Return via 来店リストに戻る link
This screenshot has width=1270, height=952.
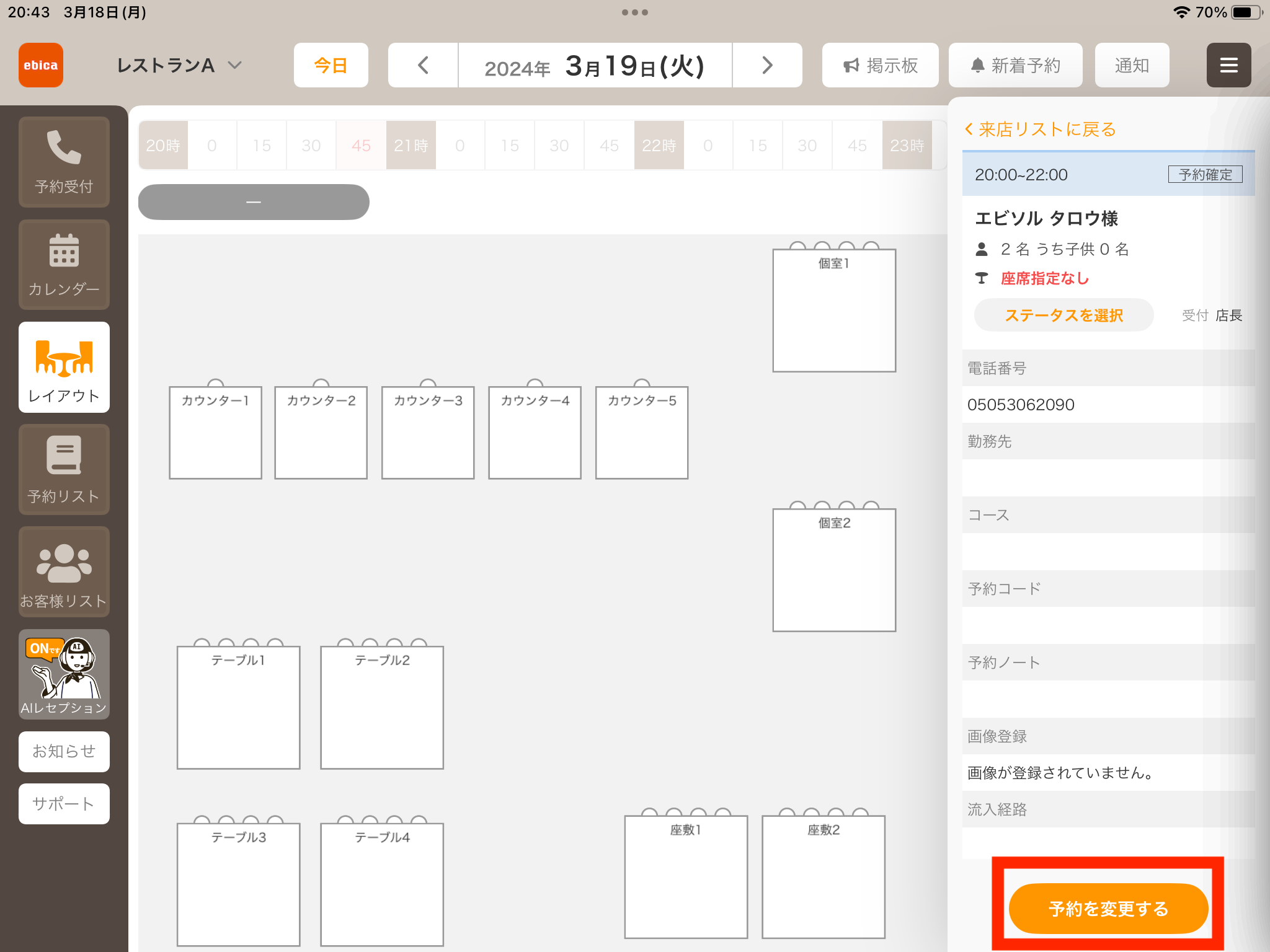click(x=1040, y=129)
